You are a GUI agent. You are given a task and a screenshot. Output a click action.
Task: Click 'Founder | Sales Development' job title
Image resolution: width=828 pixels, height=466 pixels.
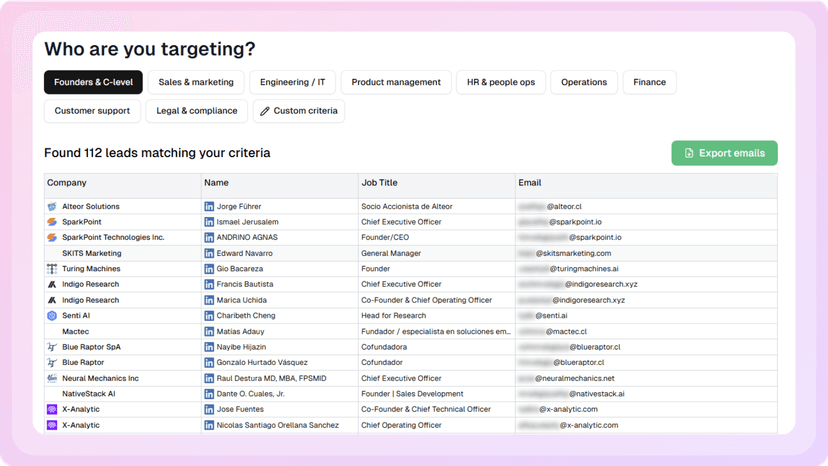point(412,394)
